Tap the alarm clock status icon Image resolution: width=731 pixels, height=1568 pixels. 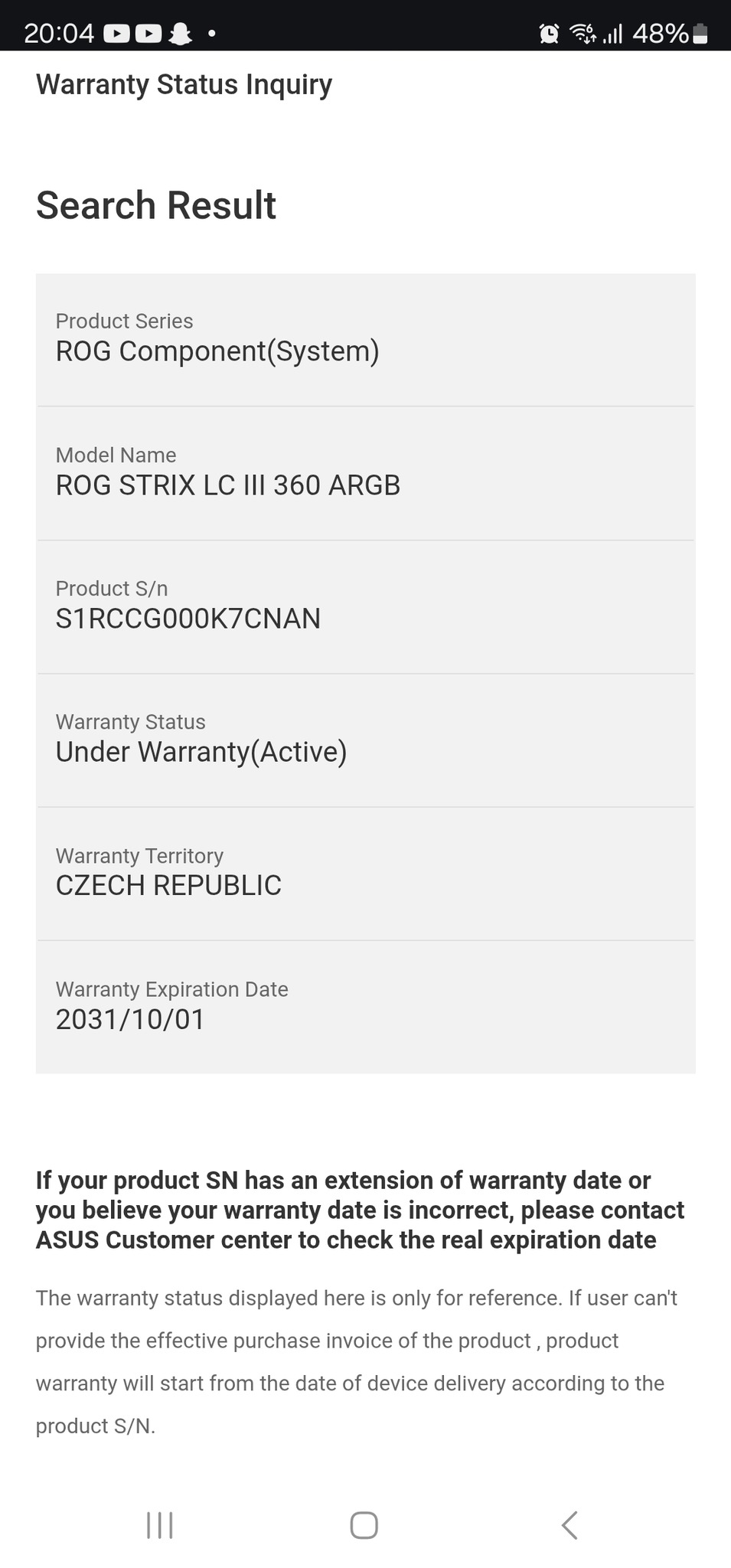coord(549,34)
